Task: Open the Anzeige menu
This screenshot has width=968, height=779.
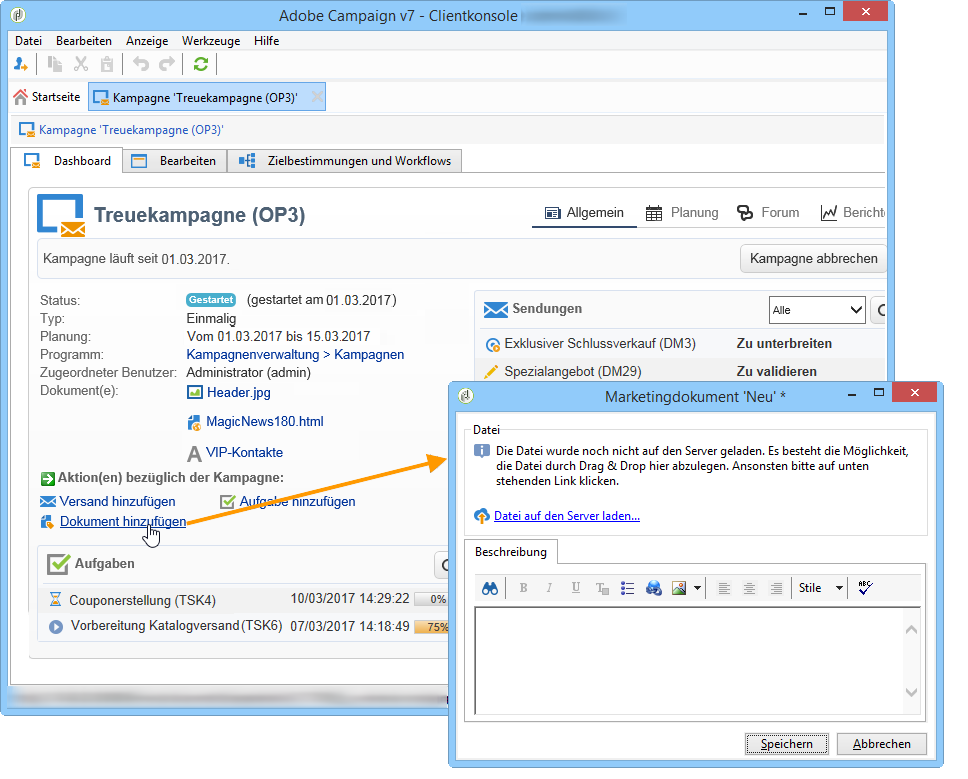Action: (x=147, y=41)
